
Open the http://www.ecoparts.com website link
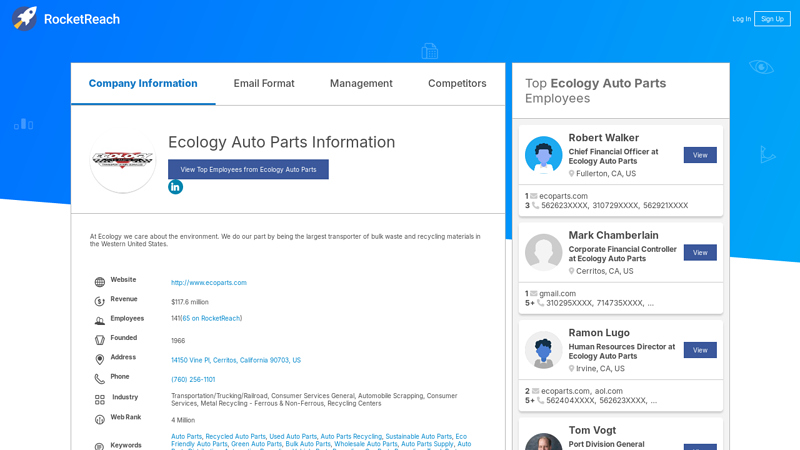click(x=209, y=283)
